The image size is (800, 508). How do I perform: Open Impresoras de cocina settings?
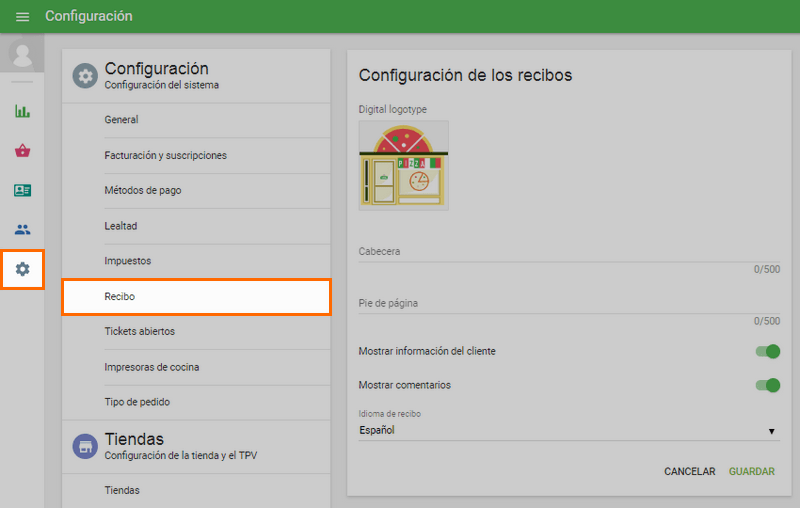coord(196,367)
